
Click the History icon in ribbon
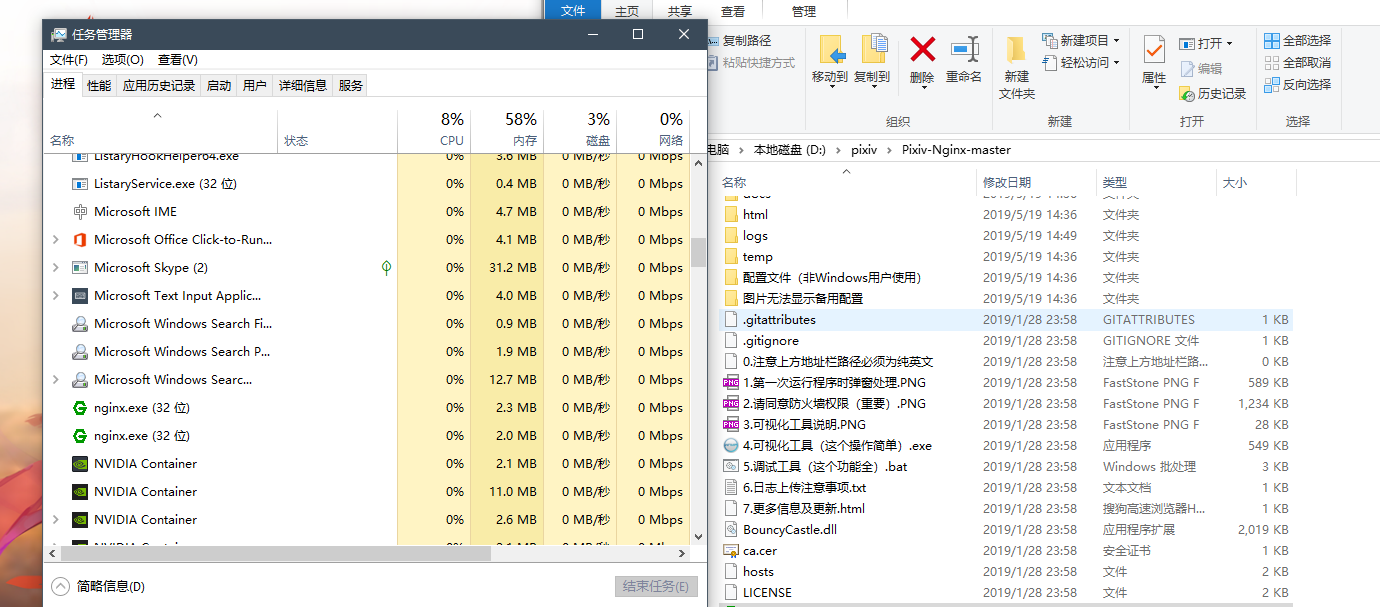click(x=1187, y=93)
